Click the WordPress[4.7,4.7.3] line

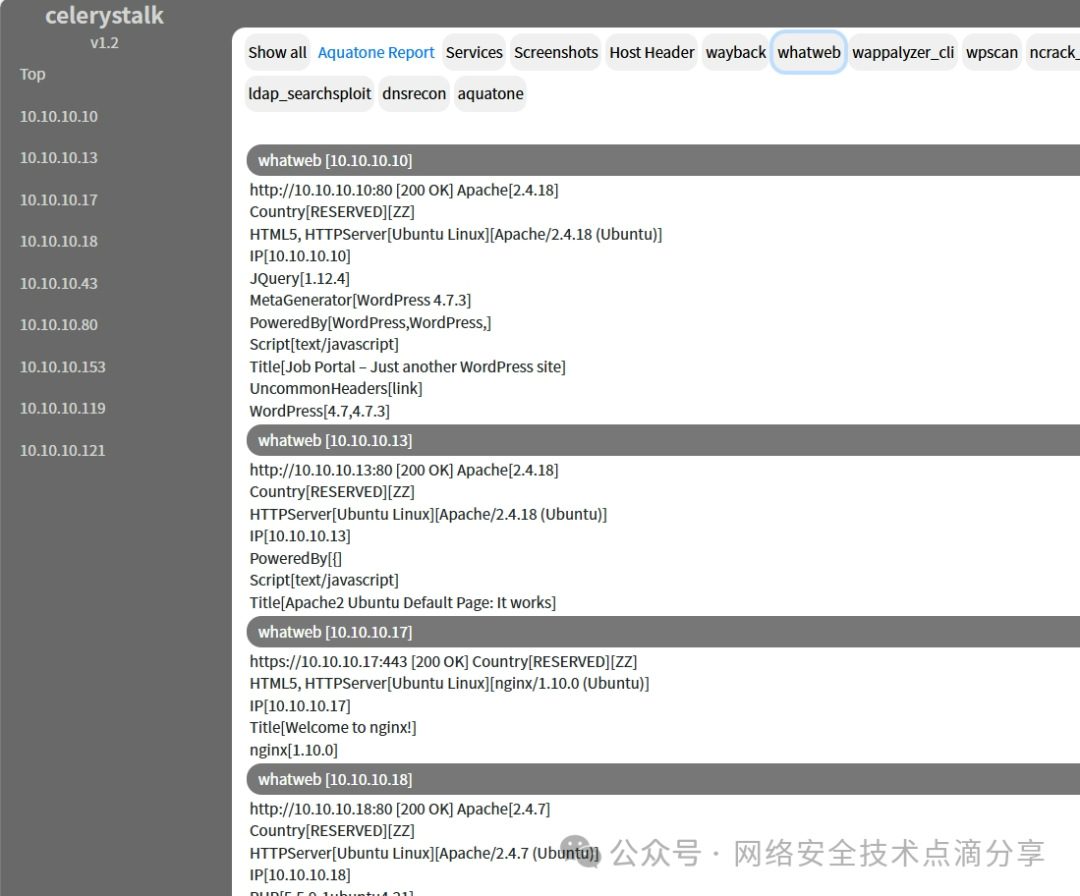320,411
